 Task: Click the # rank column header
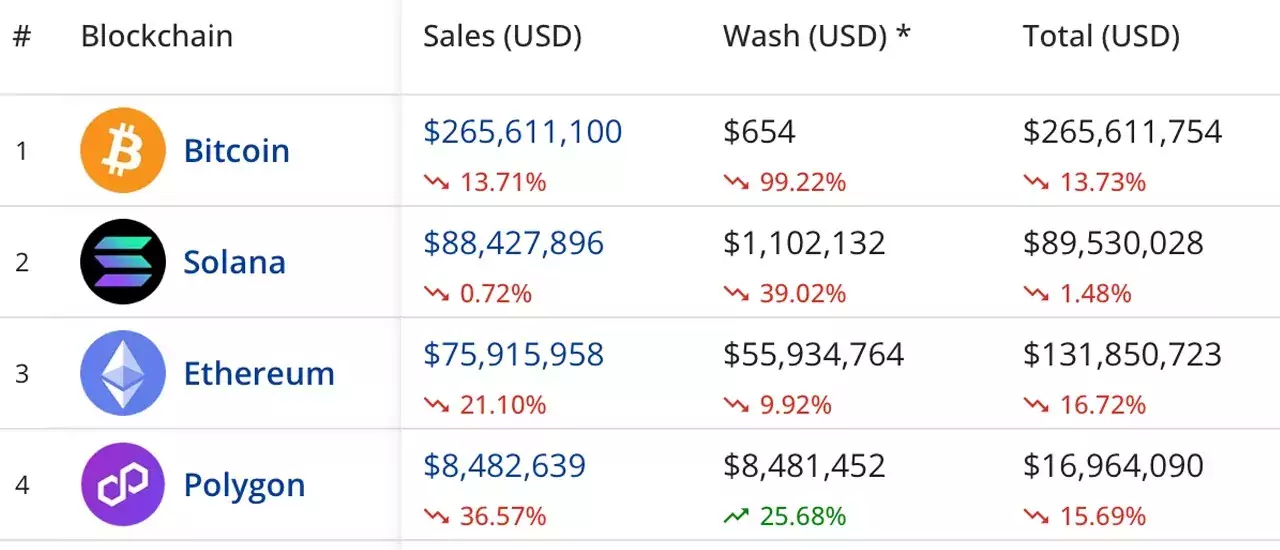click(22, 37)
